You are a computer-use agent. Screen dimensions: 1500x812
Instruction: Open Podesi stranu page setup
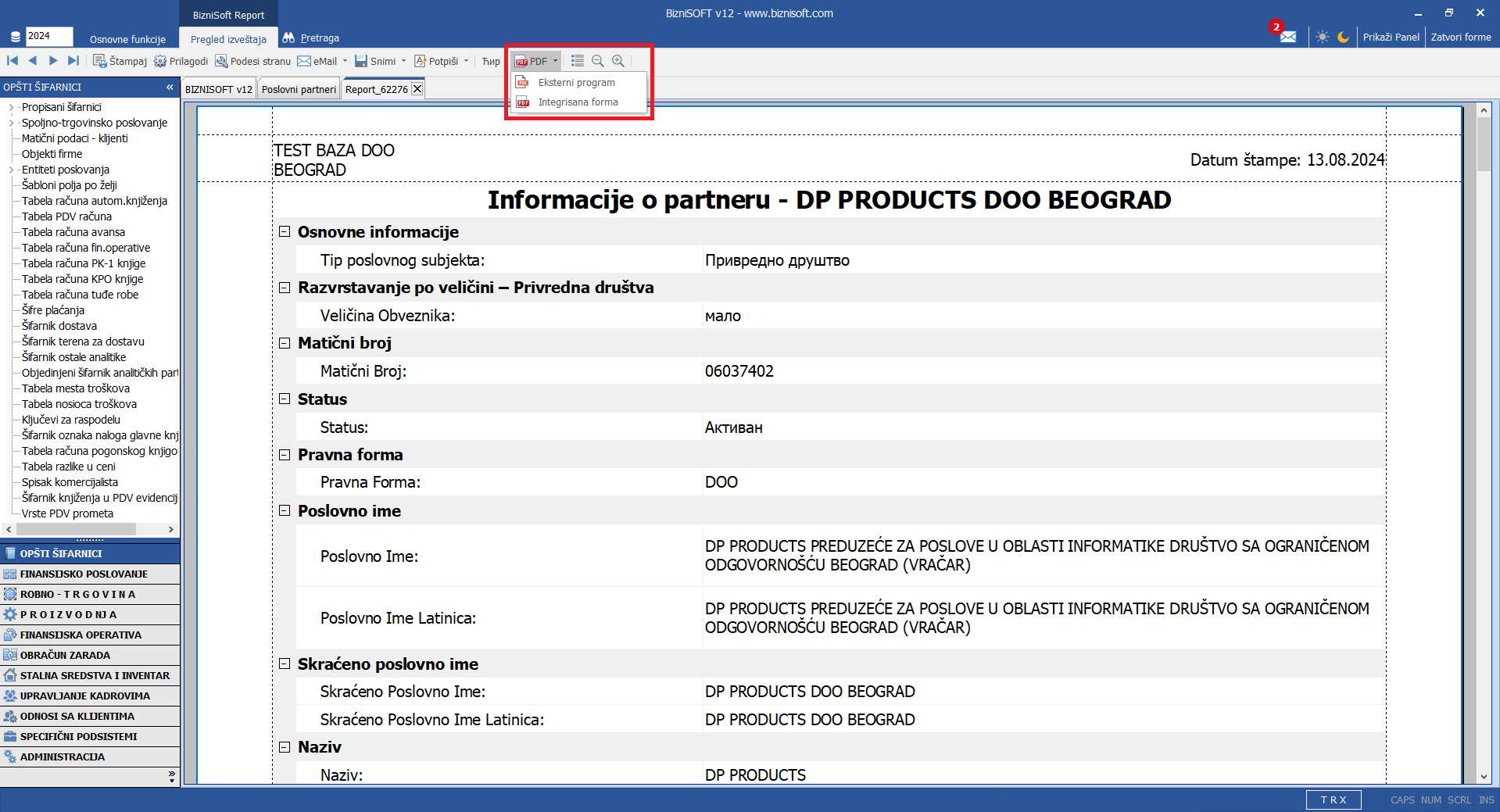coord(252,61)
